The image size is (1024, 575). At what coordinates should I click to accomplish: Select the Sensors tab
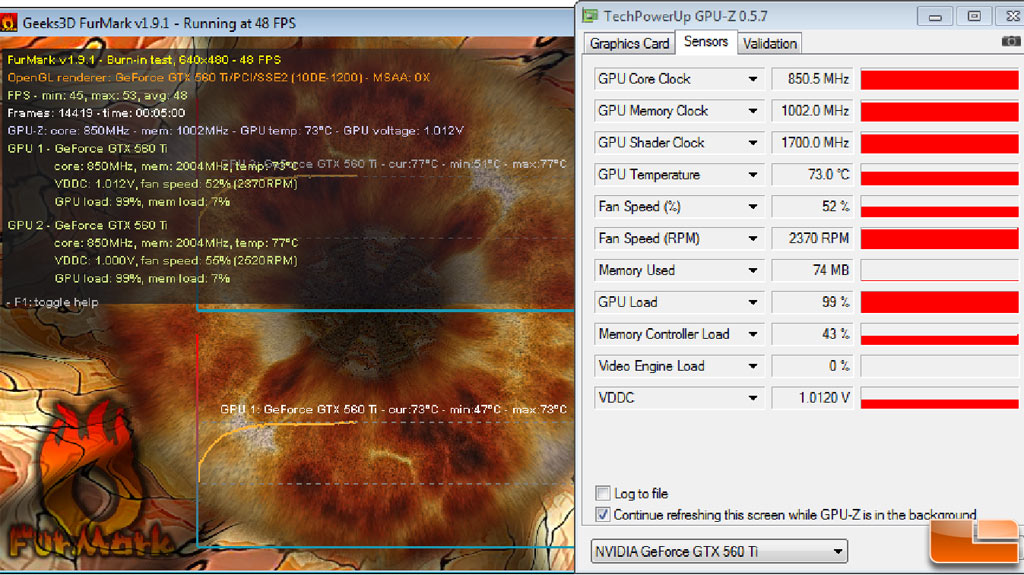705,42
